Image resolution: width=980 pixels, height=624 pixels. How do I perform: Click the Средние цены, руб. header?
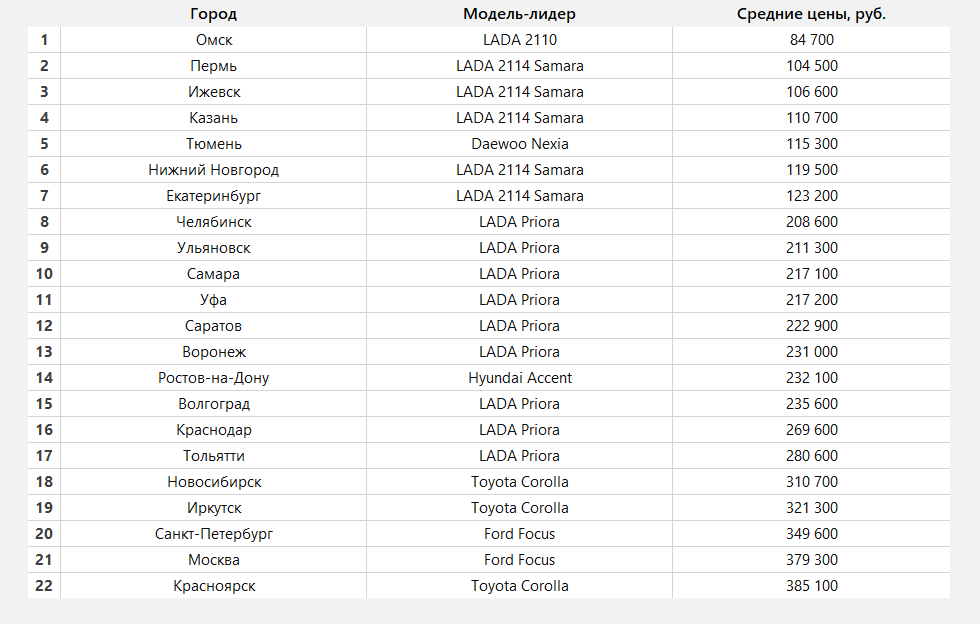point(811,14)
